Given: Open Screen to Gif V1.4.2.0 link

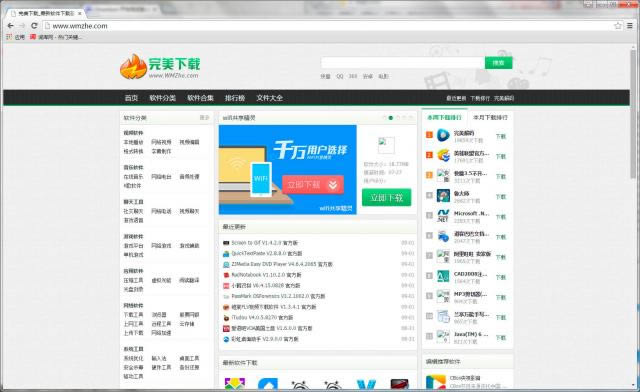Looking at the screenshot, I should [264, 243].
